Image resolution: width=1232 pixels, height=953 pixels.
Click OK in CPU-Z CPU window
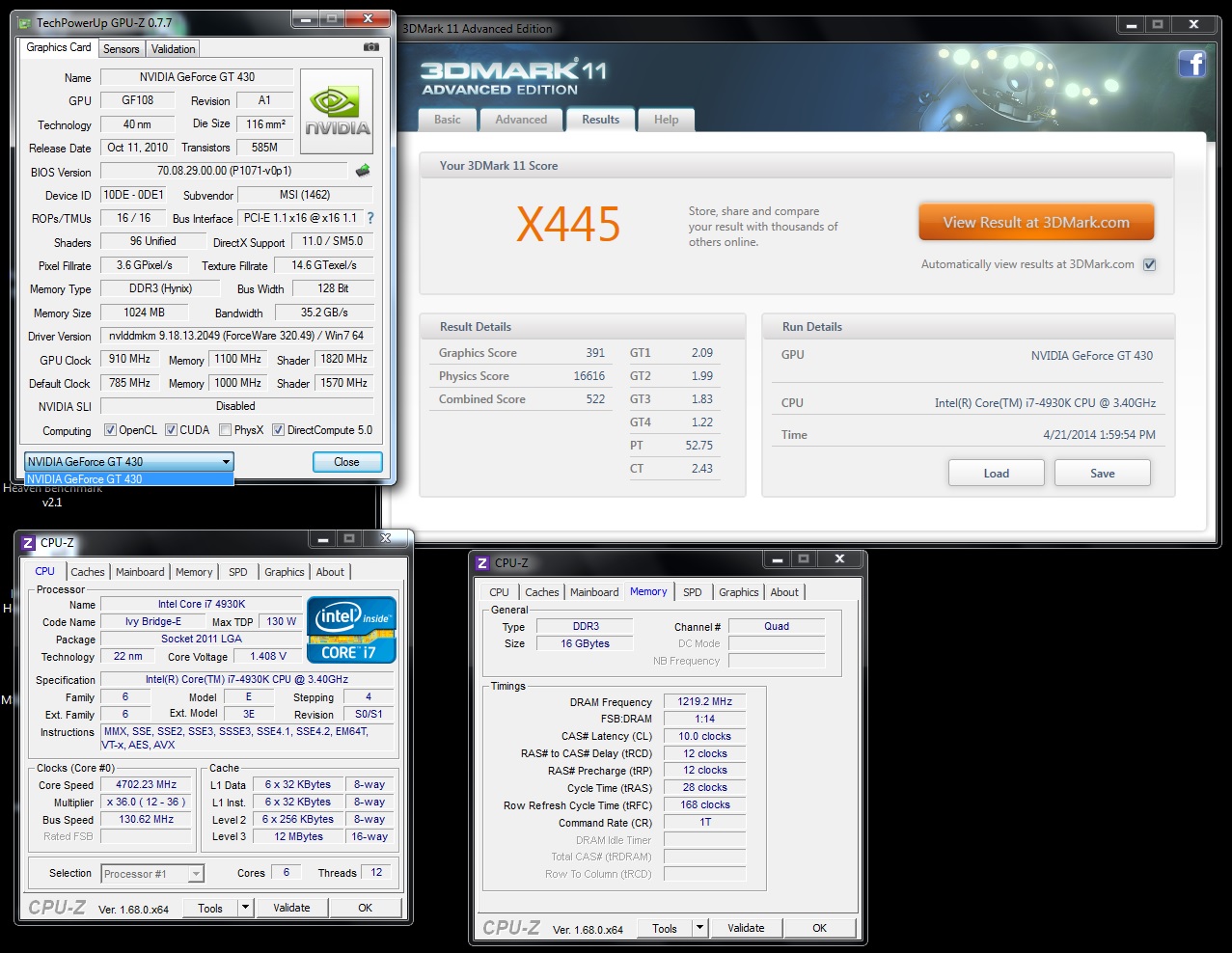pos(365,908)
